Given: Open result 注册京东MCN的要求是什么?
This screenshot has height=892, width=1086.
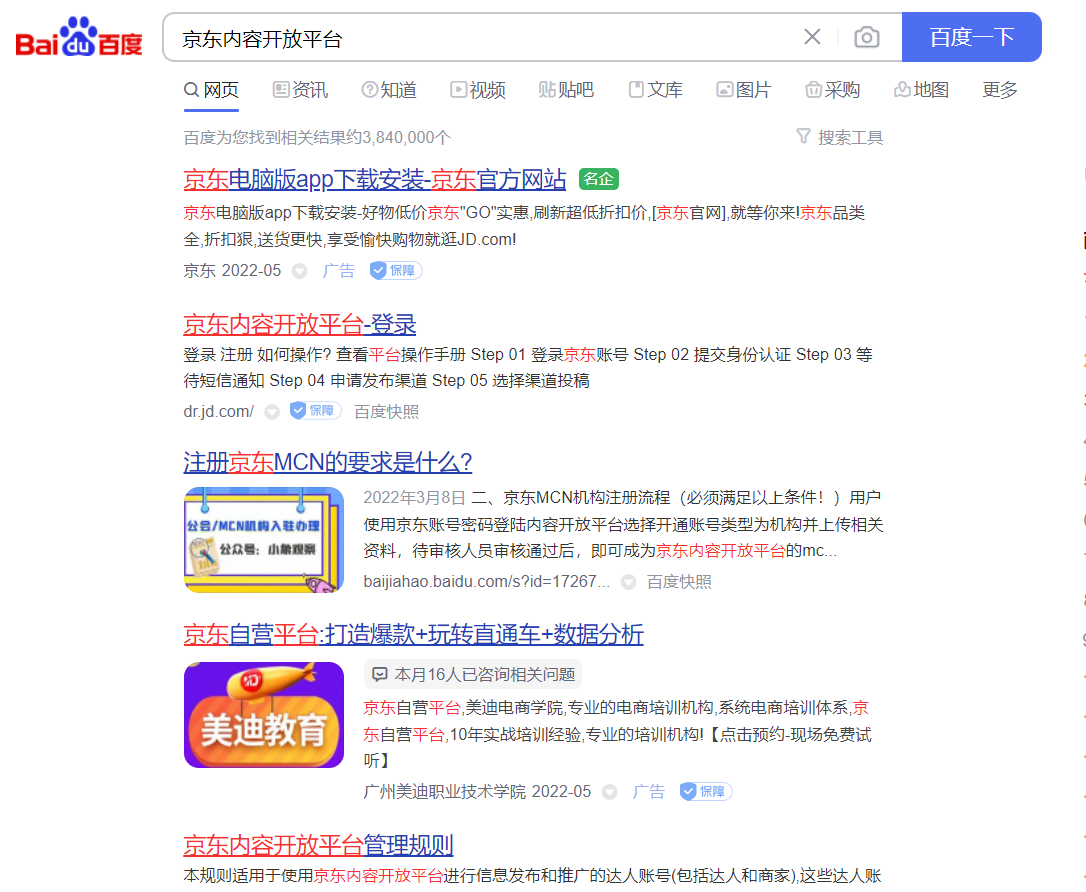Looking at the screenshot, I should (x=328, y=462).
